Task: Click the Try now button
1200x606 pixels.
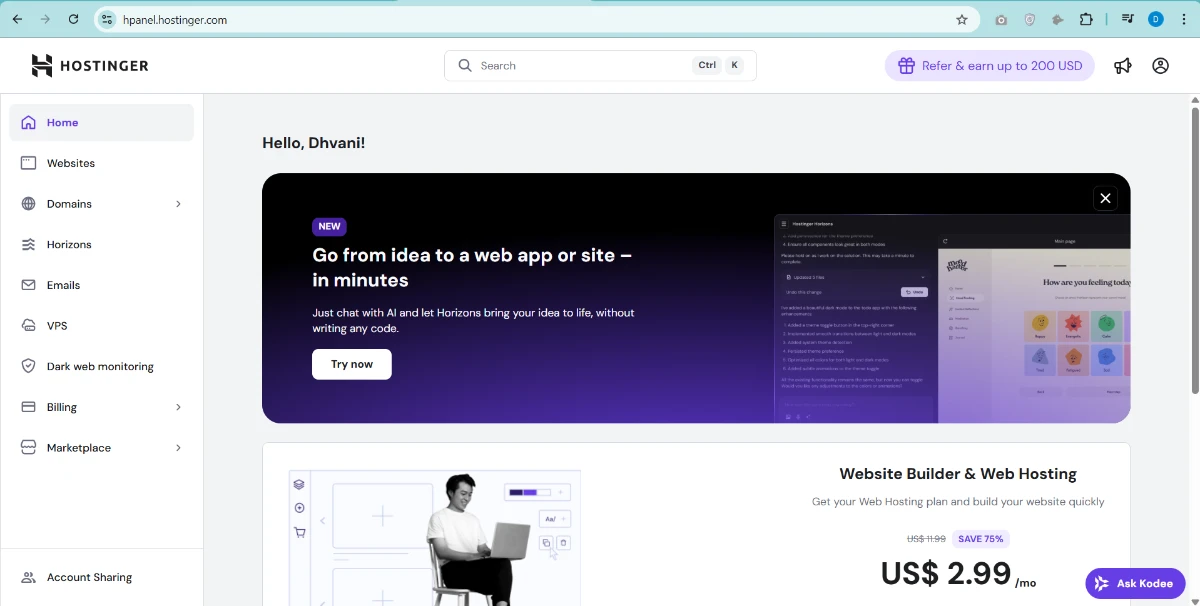Action: pyautogui.click(x=352, y=364)
